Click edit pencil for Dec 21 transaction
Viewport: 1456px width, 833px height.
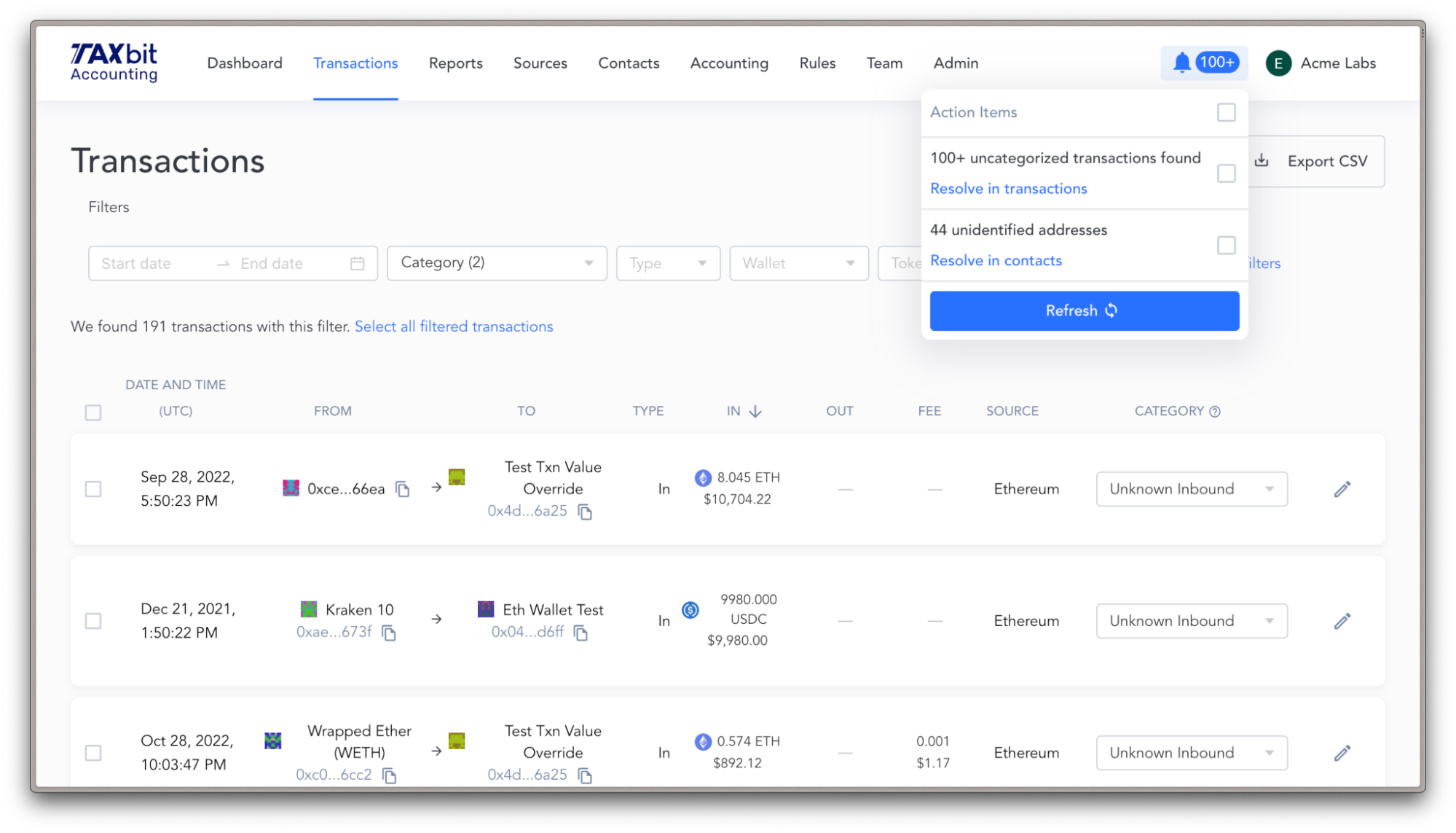tap(1342, 621)
